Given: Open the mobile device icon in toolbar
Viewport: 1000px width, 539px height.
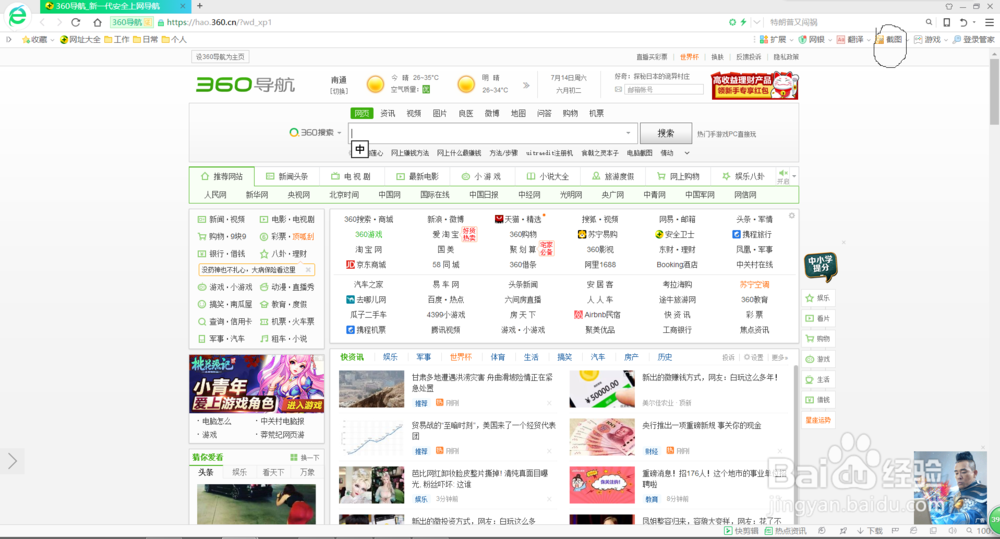Looking at the screenshot, I should 946,22.
